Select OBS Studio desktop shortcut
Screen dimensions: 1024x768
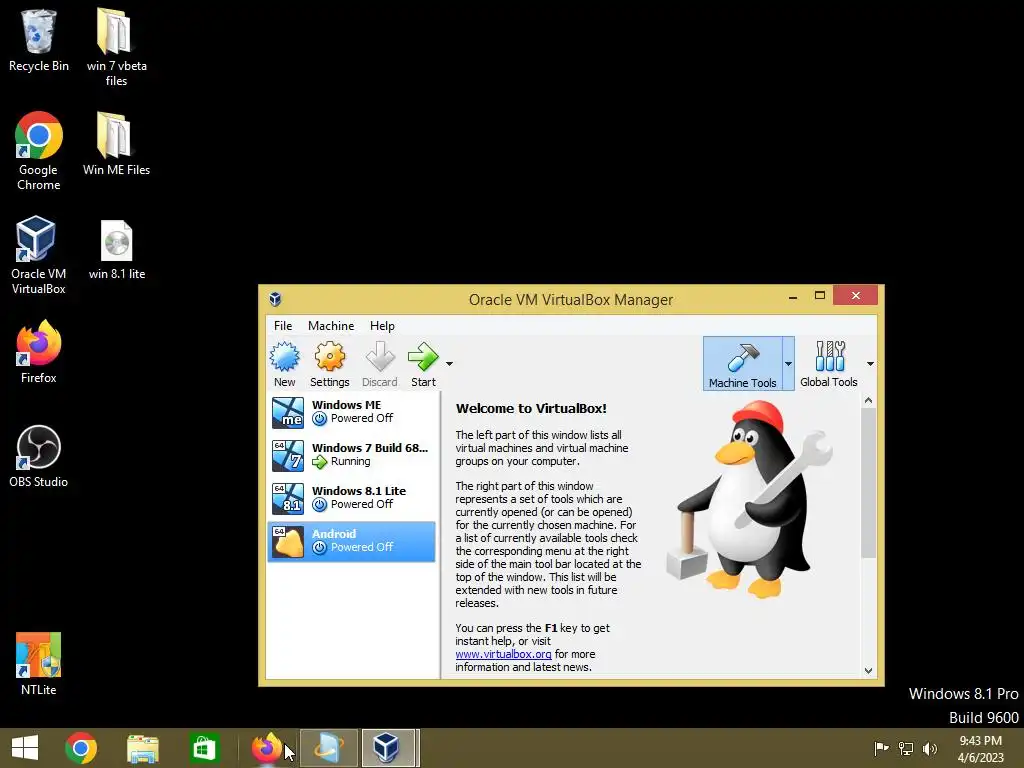(39, 456)
